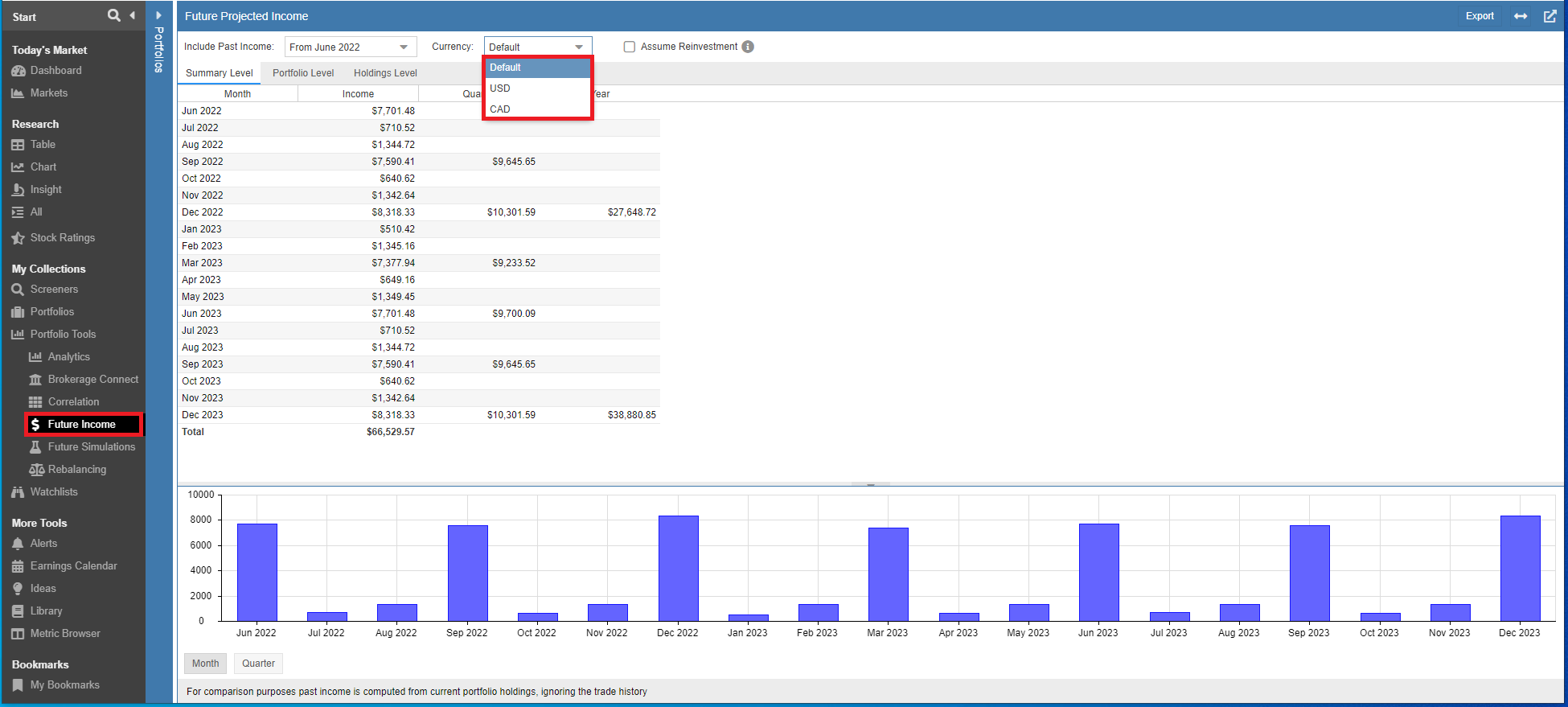
Task: Select Default in the currency list
Action: tap(537, 68)
